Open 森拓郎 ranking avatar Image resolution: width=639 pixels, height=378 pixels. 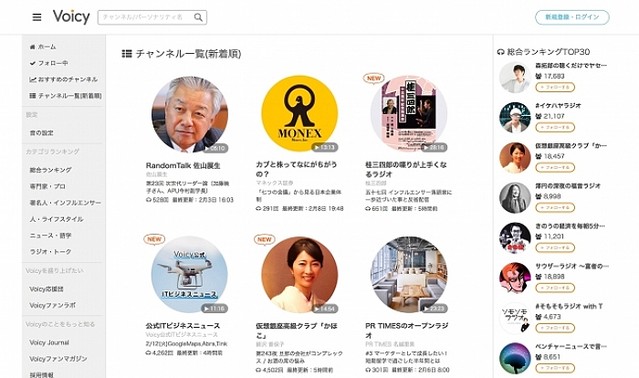pos(515,77)
